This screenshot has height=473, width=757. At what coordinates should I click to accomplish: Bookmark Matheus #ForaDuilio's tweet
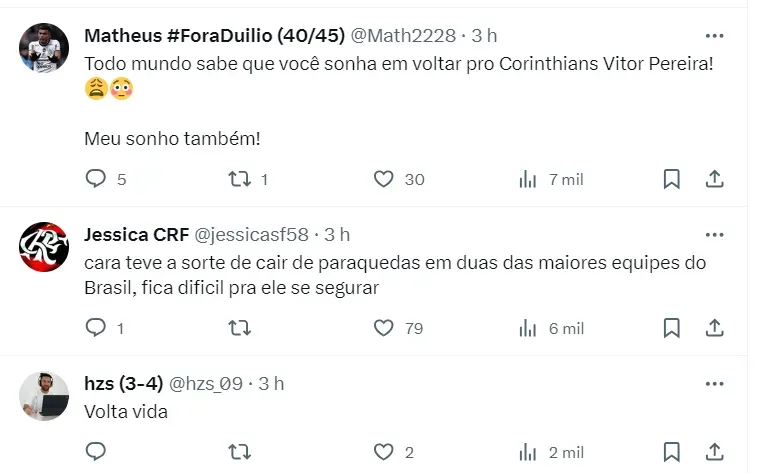(672, 179)
